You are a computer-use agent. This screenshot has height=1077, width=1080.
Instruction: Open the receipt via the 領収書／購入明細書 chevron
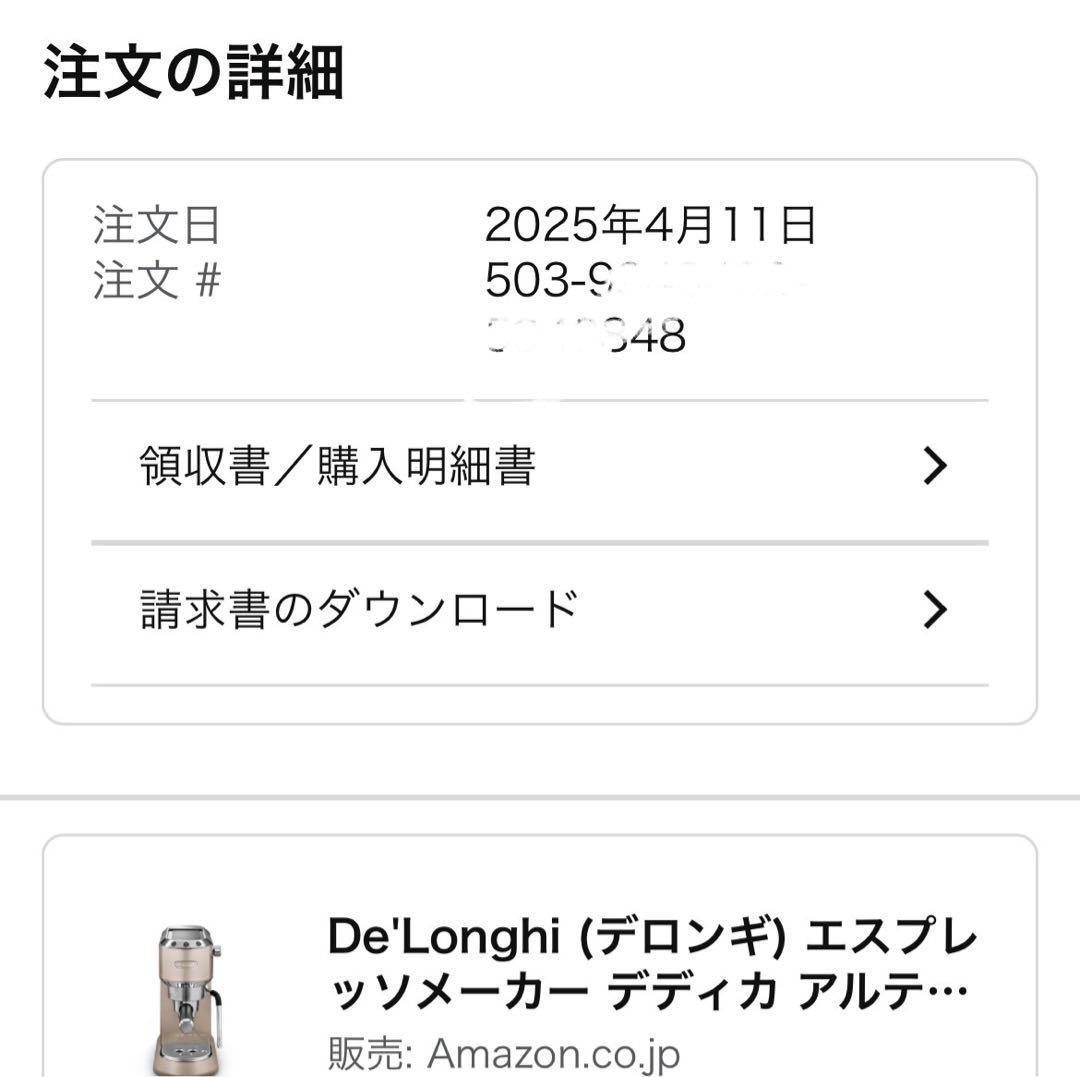pos(936,464)
